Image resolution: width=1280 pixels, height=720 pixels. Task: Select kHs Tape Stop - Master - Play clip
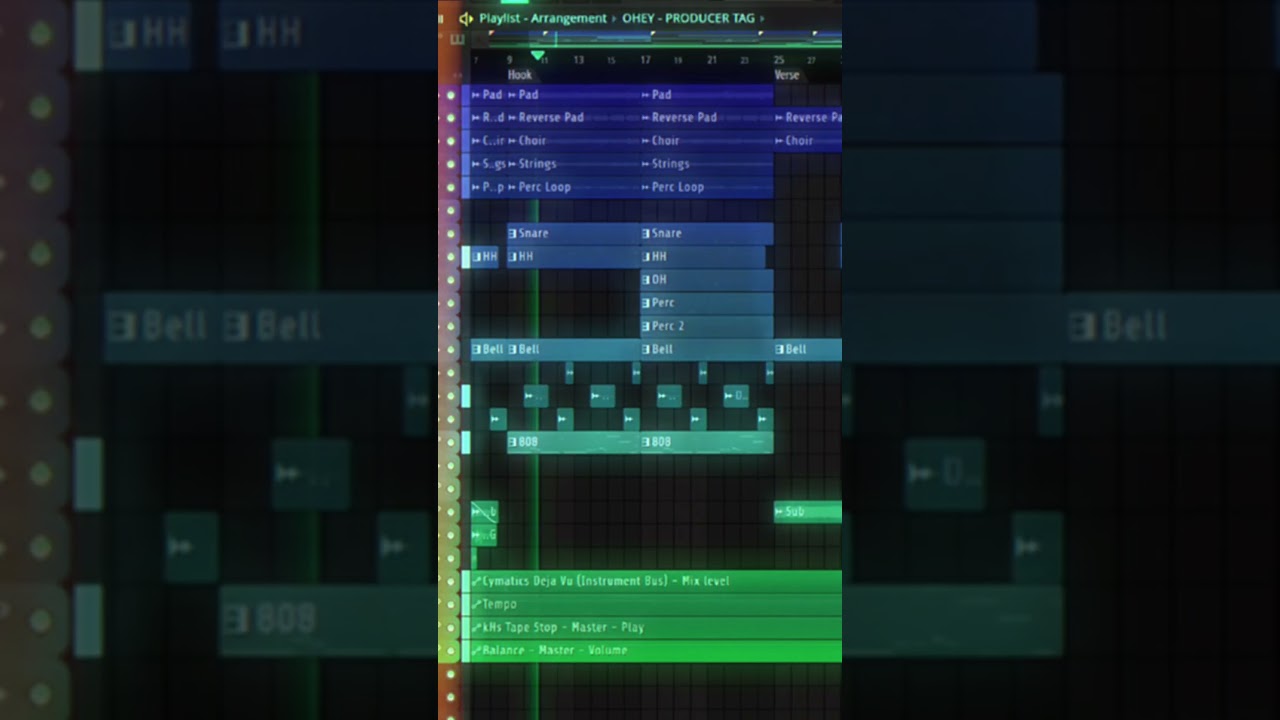point(656,627)
